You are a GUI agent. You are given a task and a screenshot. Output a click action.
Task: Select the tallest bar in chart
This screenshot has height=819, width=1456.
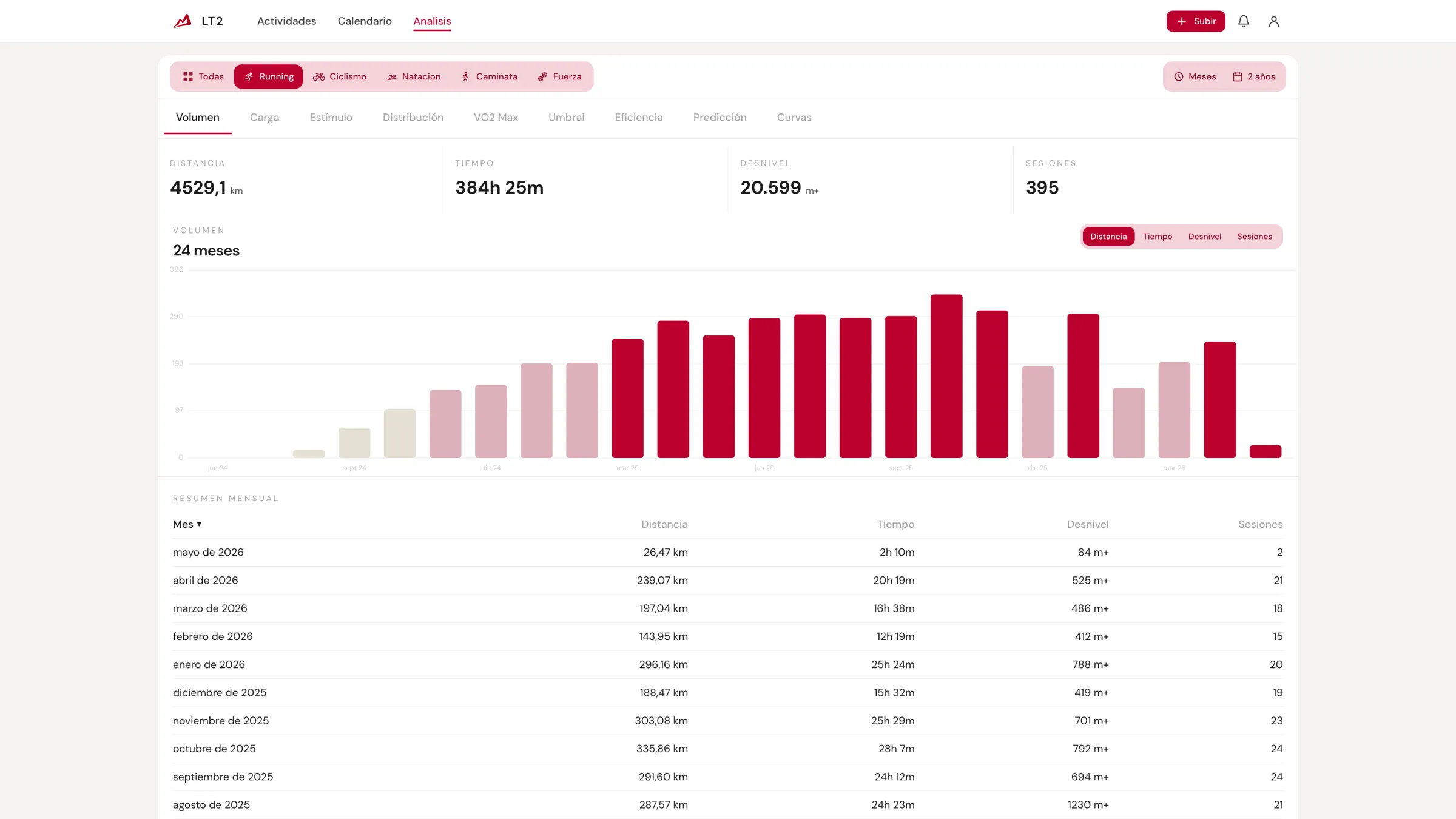click(x=946, y=376)
